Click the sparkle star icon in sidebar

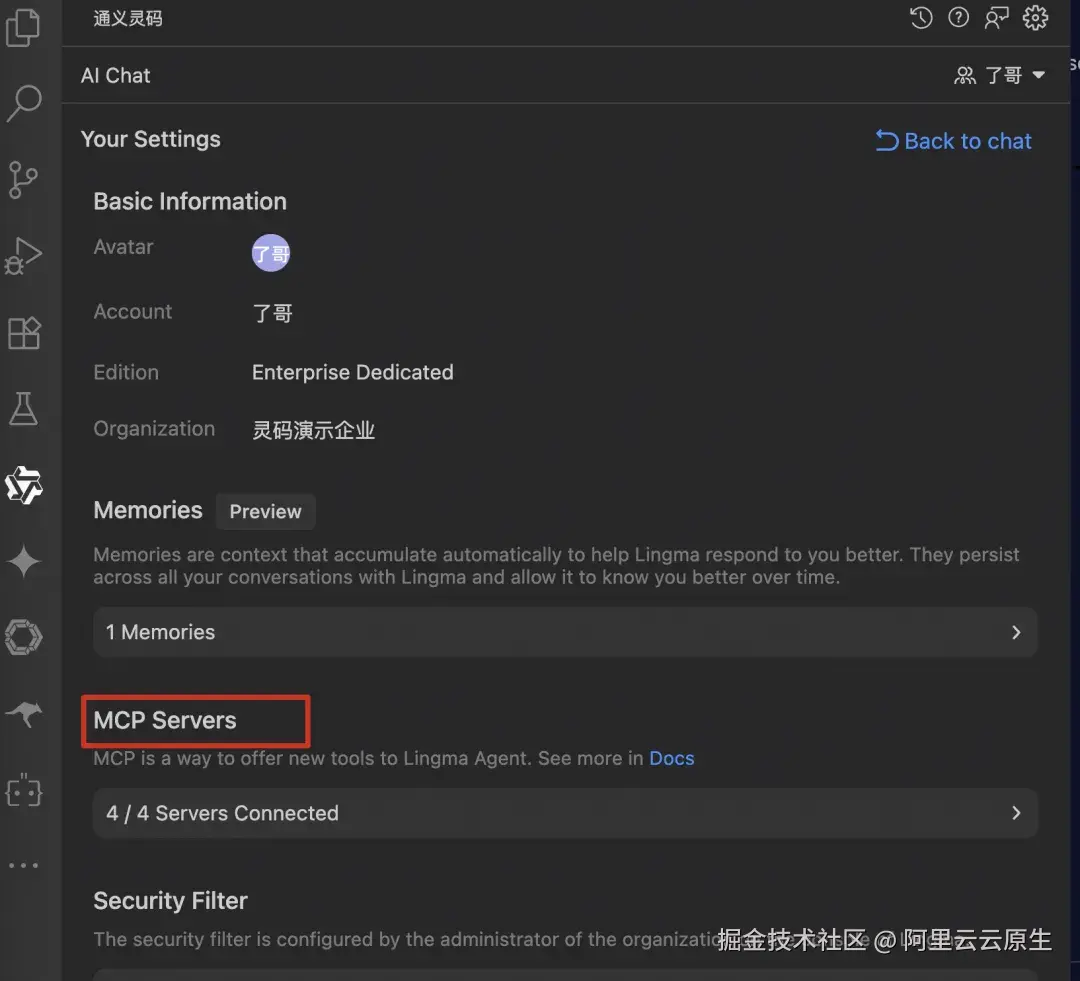point(24,561)
